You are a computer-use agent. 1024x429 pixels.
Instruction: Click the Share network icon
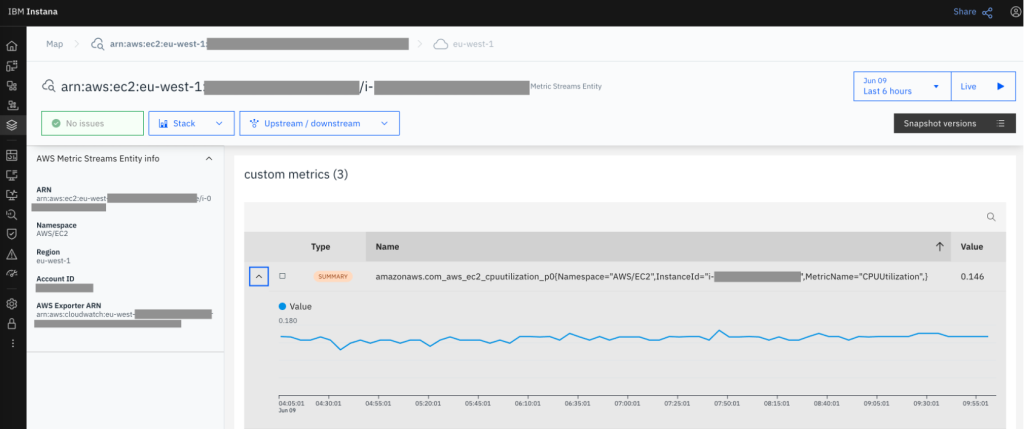coord(987,12)
